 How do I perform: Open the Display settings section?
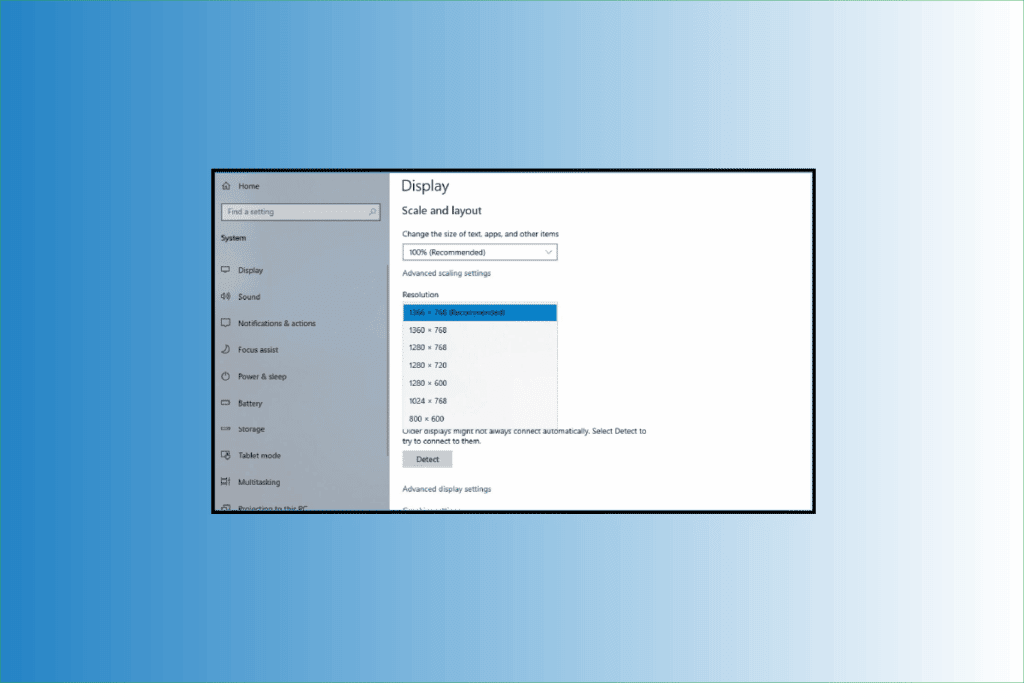click(x=251, y=270)
